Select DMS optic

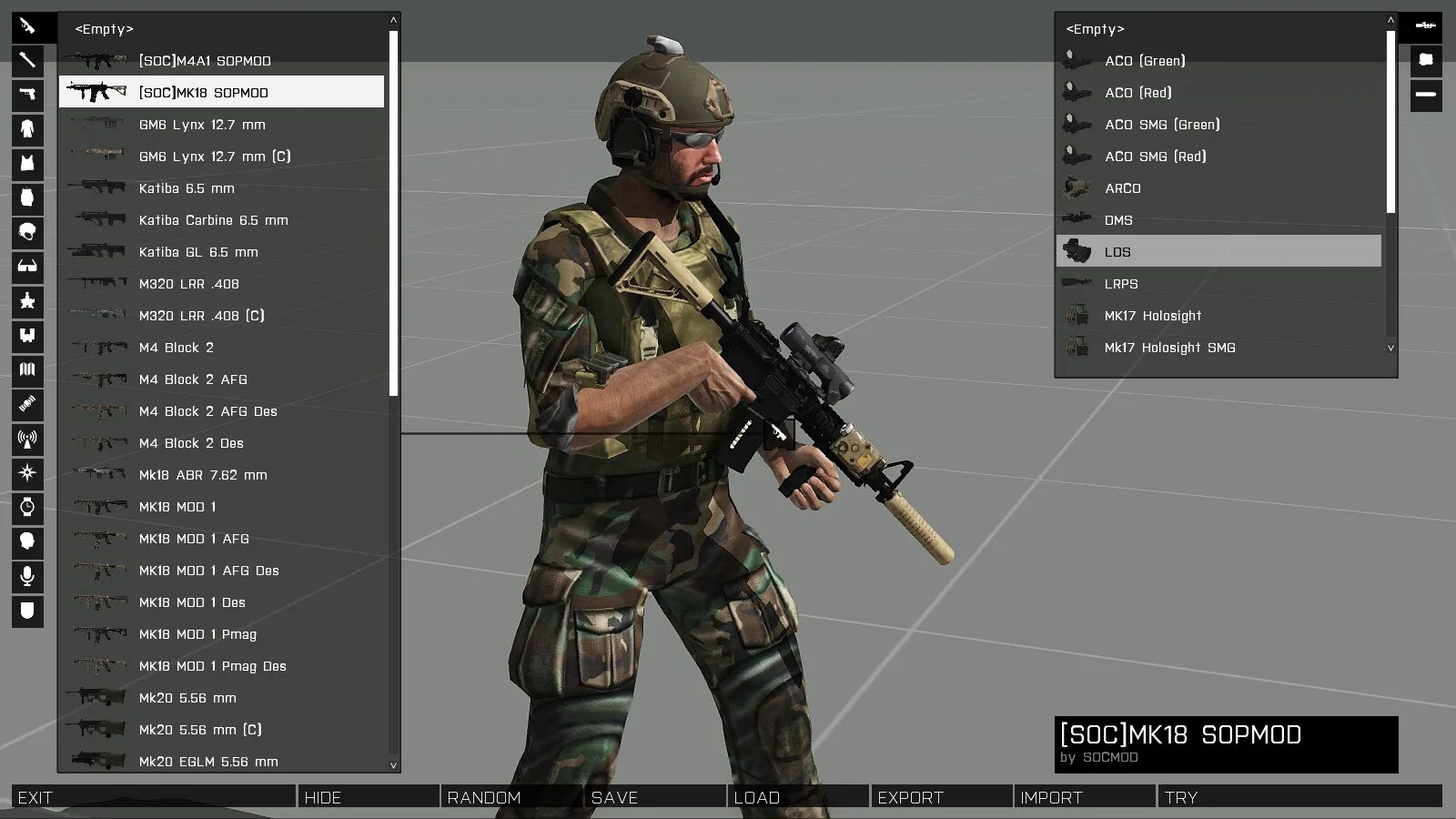coord(1219,220)
